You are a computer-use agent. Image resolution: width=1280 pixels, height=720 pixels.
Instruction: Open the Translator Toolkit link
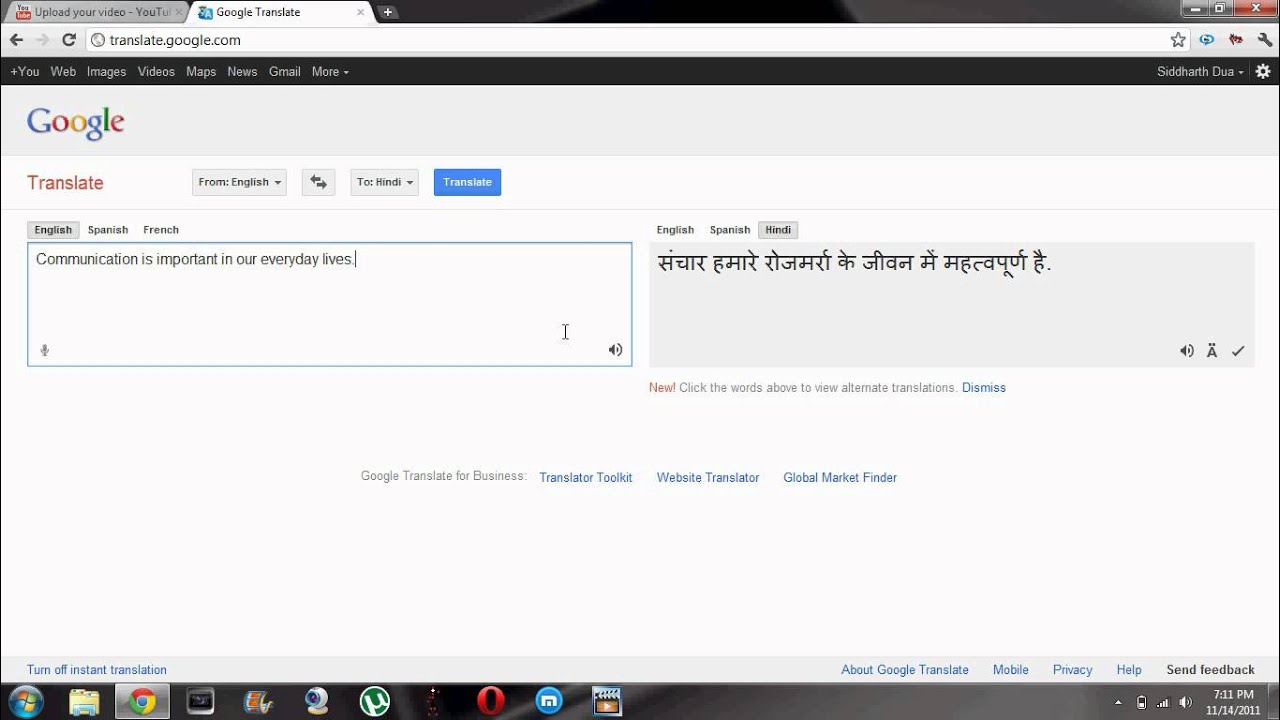click(586, 478)
